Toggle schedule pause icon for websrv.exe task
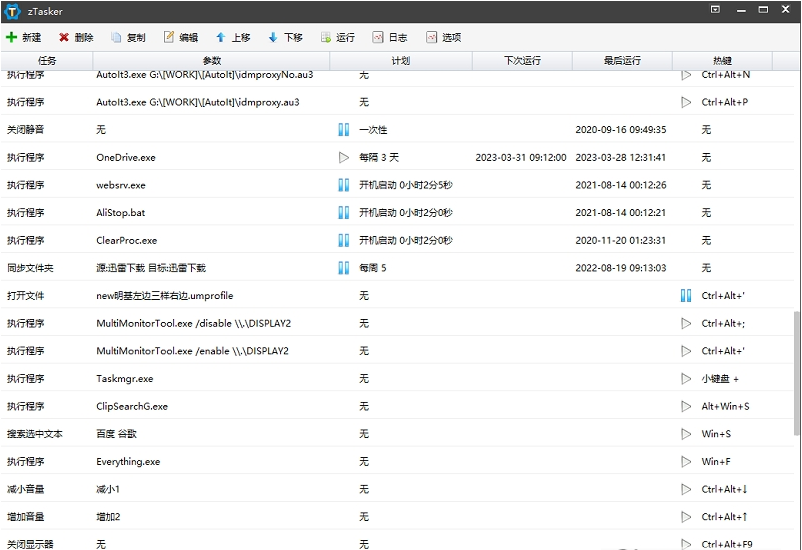 [344, 185]
